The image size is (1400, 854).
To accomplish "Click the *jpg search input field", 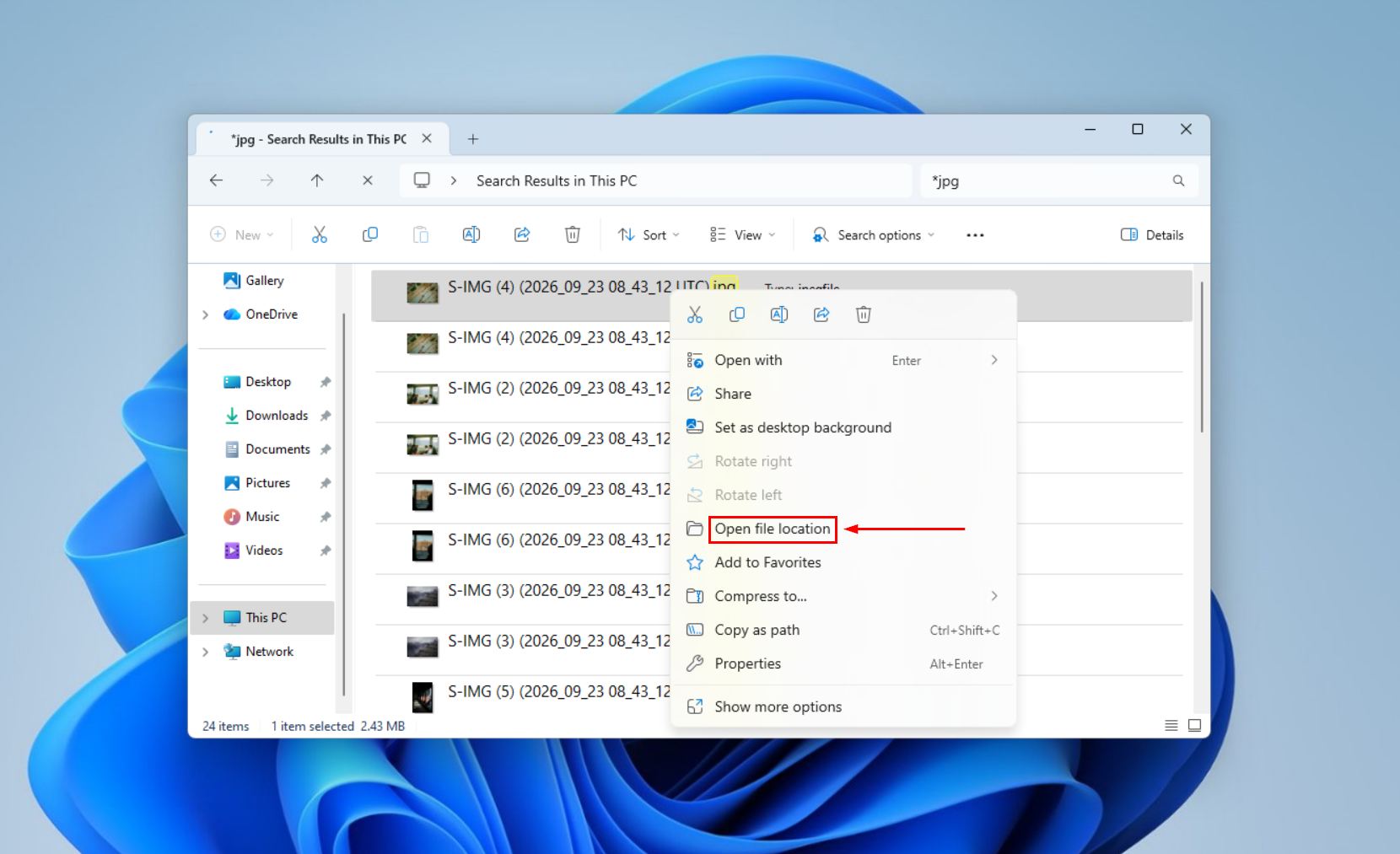I will [1046, 180].
